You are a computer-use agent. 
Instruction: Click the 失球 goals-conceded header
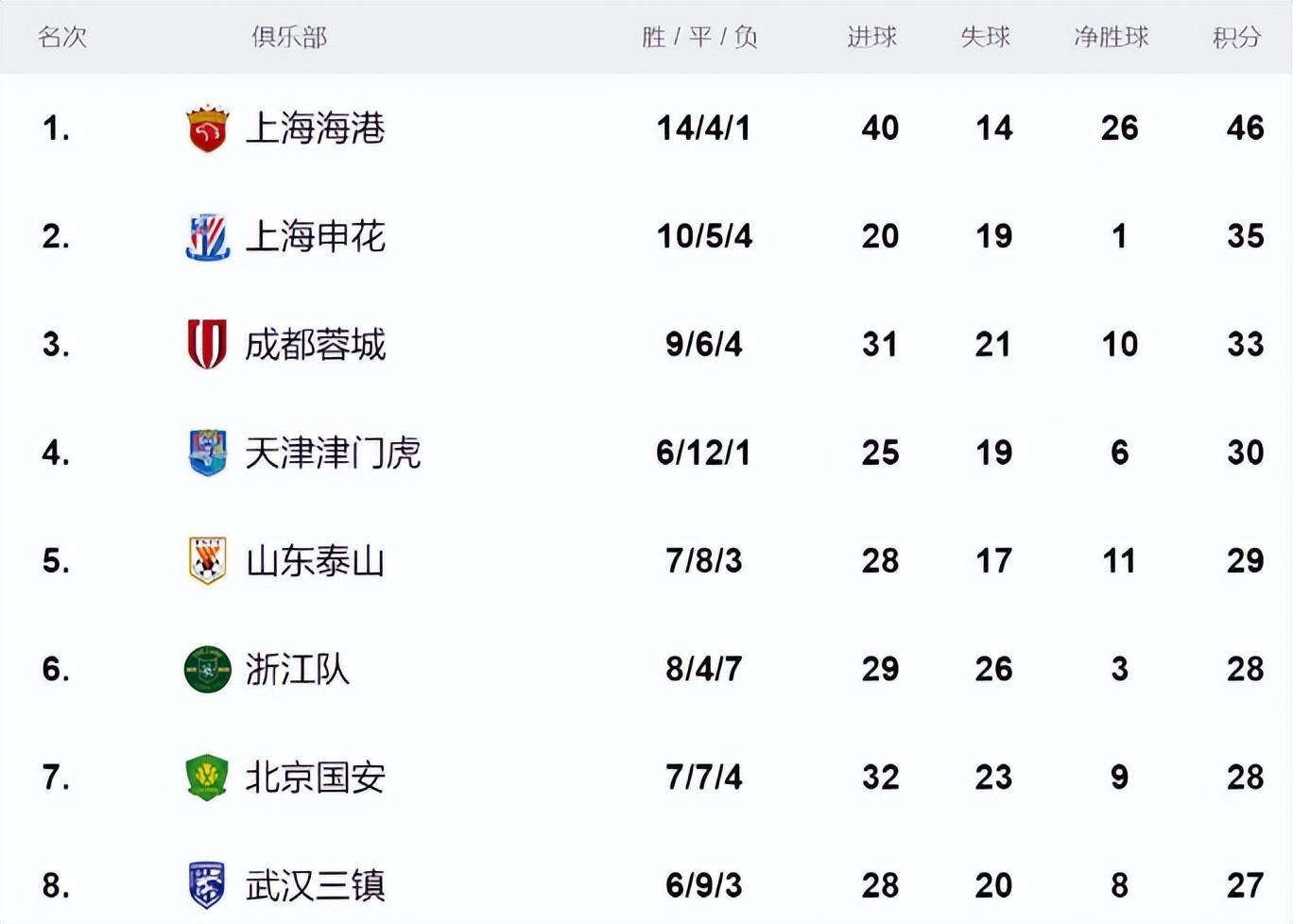(985, 38)
